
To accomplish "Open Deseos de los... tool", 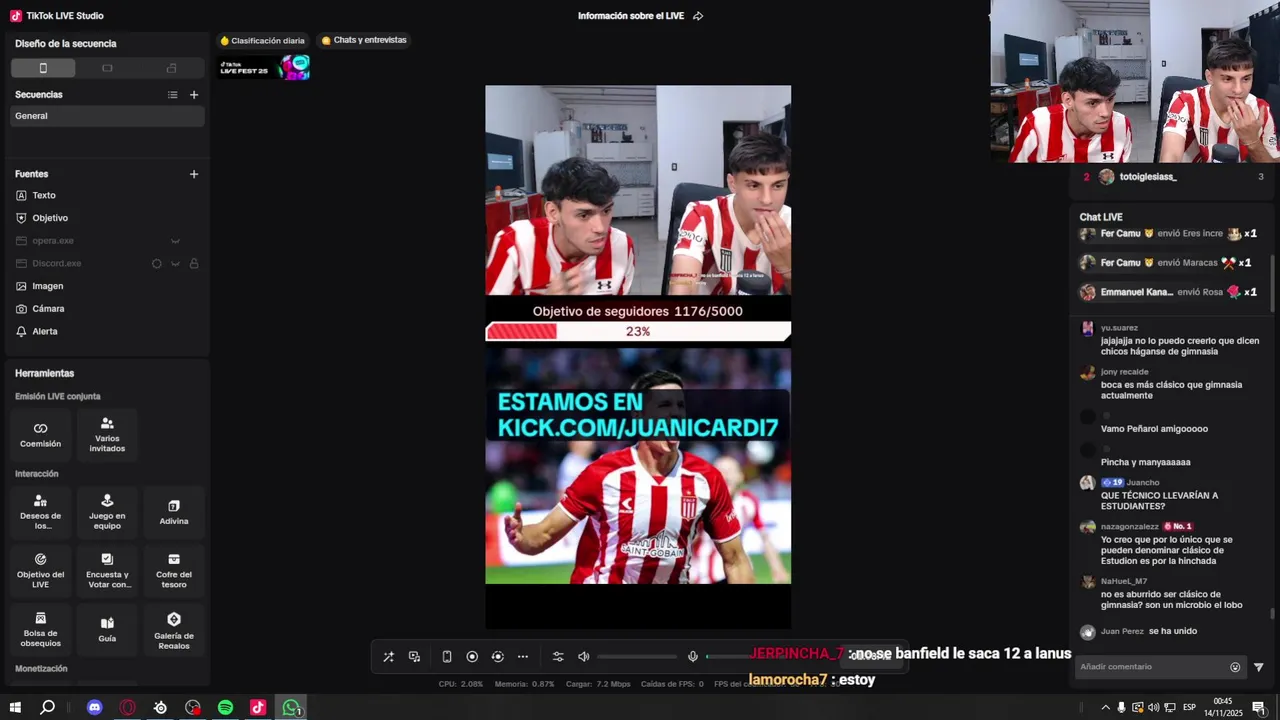I will point(41,512).
